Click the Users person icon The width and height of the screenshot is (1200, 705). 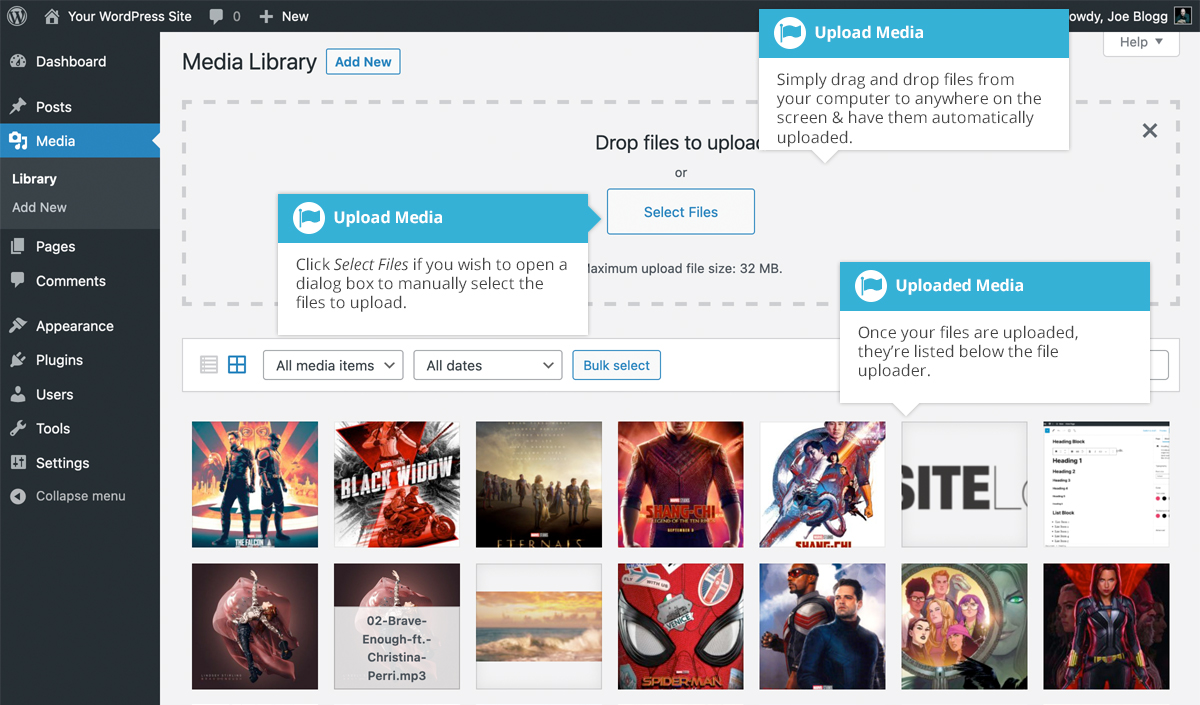(18, 394)
